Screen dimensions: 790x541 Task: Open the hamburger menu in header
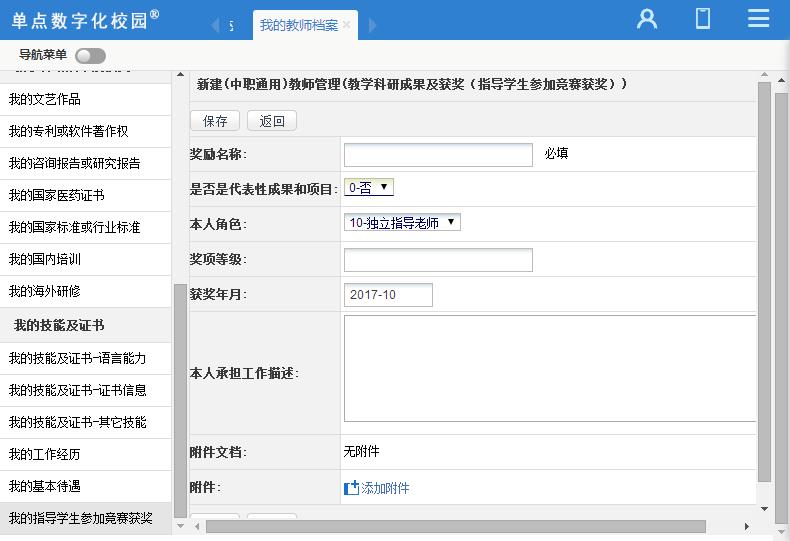point(758,18)
